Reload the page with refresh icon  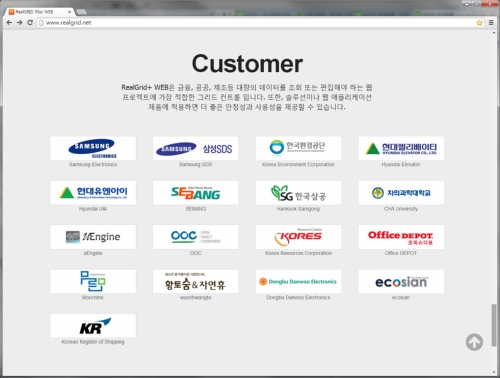click(30, 23)
